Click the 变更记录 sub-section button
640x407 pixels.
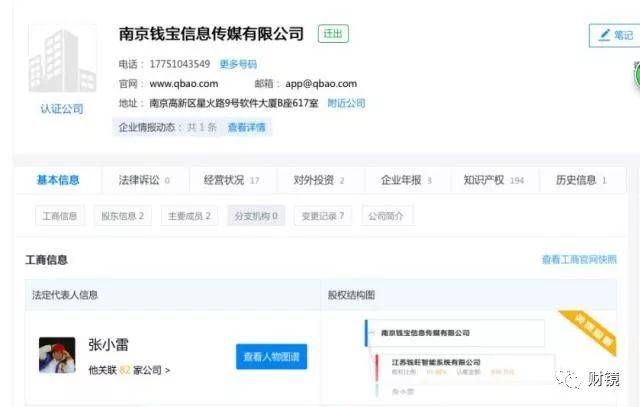click(x=322, y=216)
